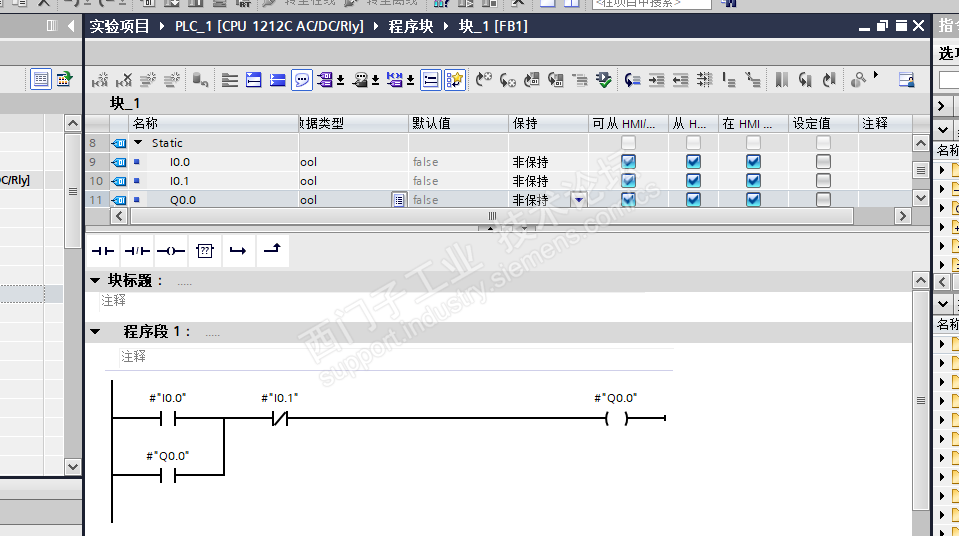Click the 名称 column header

(x=214, y=124)
